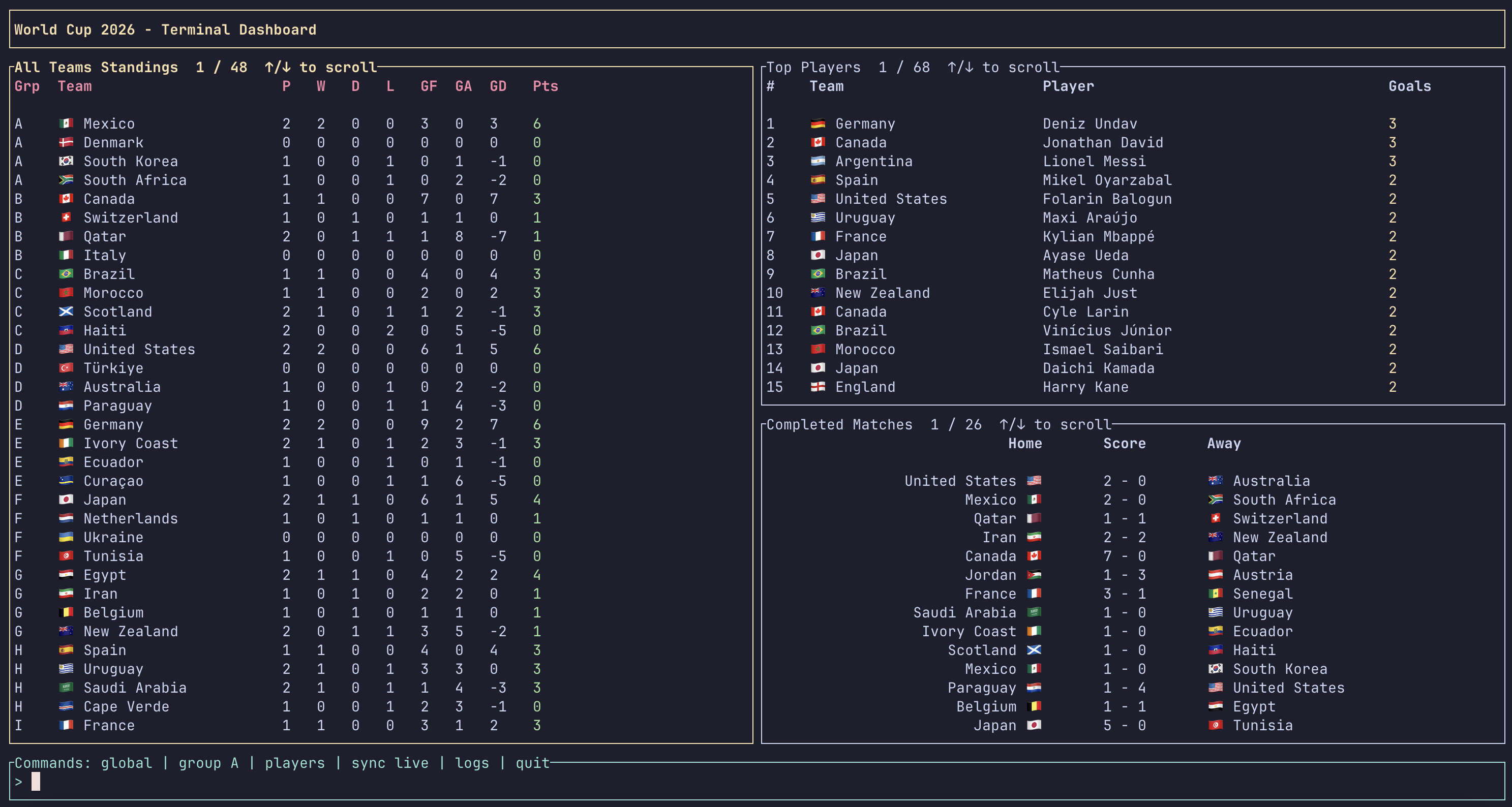
Task: Click the 'Egypt' team name in standings
Action: [x=105, y=575]
